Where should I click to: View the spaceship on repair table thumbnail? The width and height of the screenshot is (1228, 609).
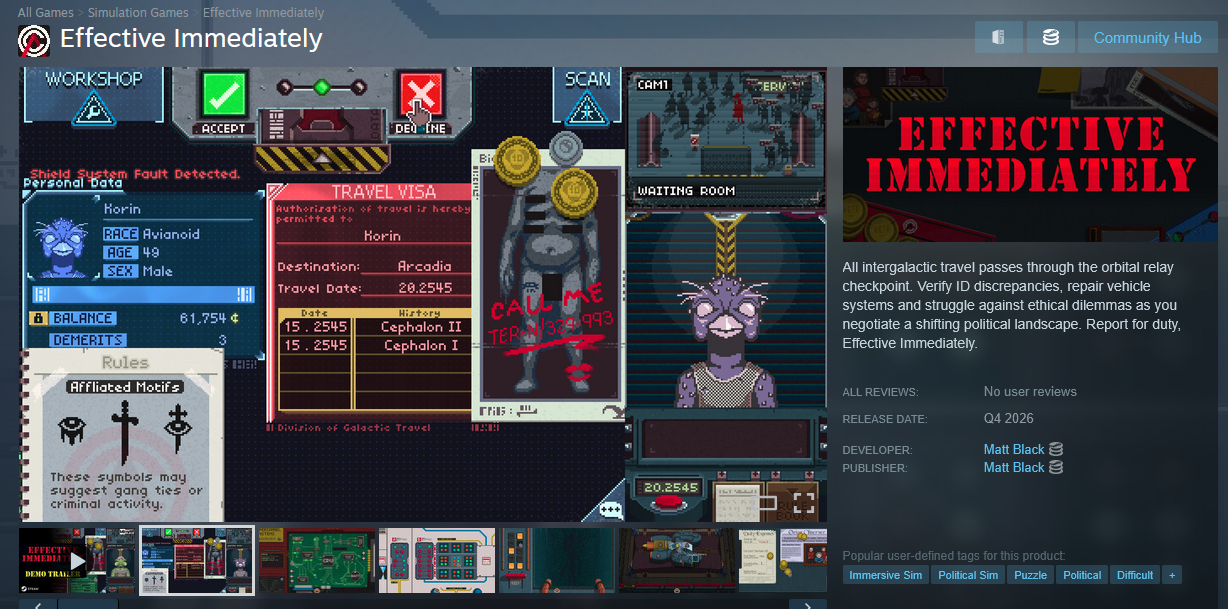[x=677, y=561]
